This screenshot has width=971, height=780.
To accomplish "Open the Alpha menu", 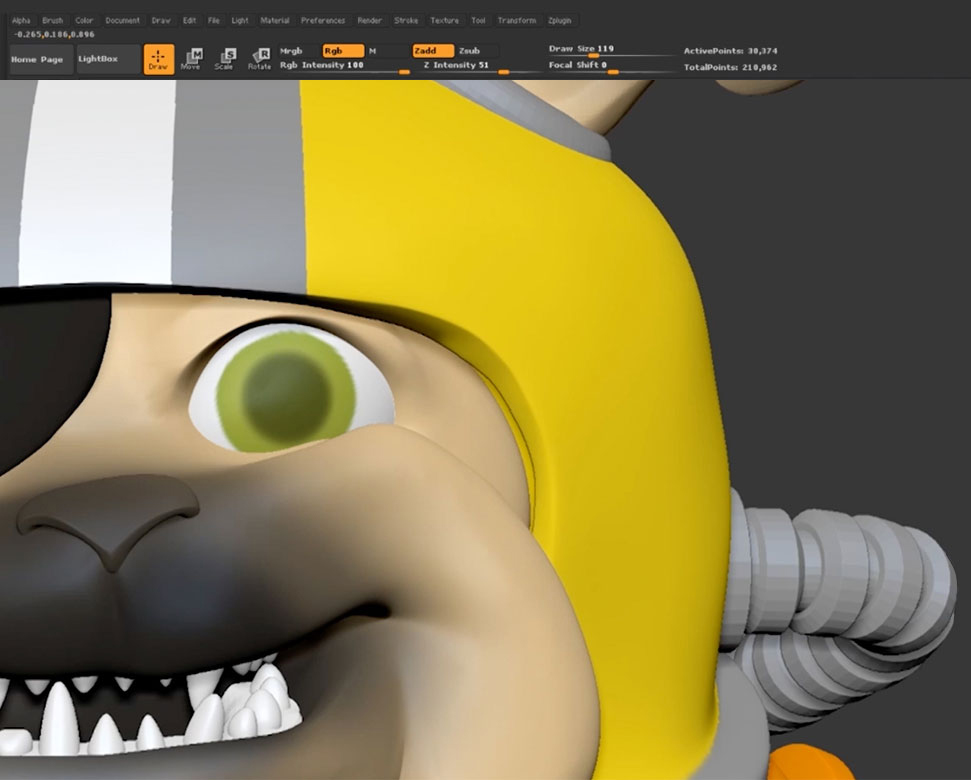I will 22,20.
